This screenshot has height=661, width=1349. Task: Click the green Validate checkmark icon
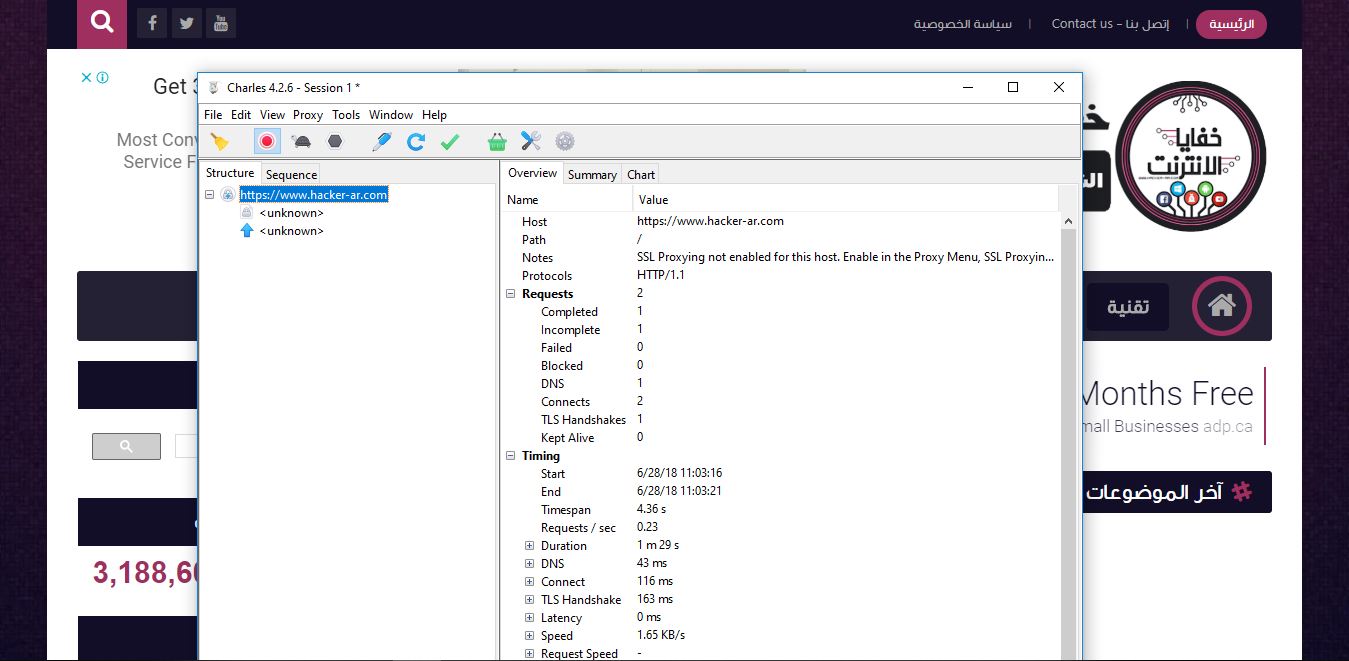pos(450,142)
